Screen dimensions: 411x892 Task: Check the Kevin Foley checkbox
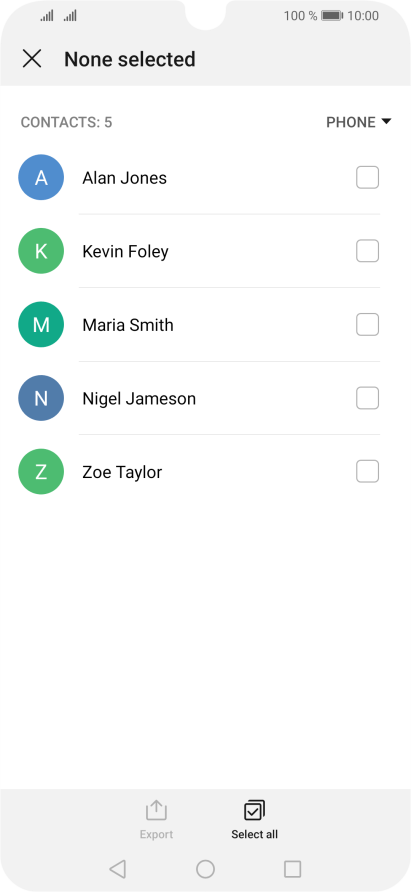coord(367,251)
